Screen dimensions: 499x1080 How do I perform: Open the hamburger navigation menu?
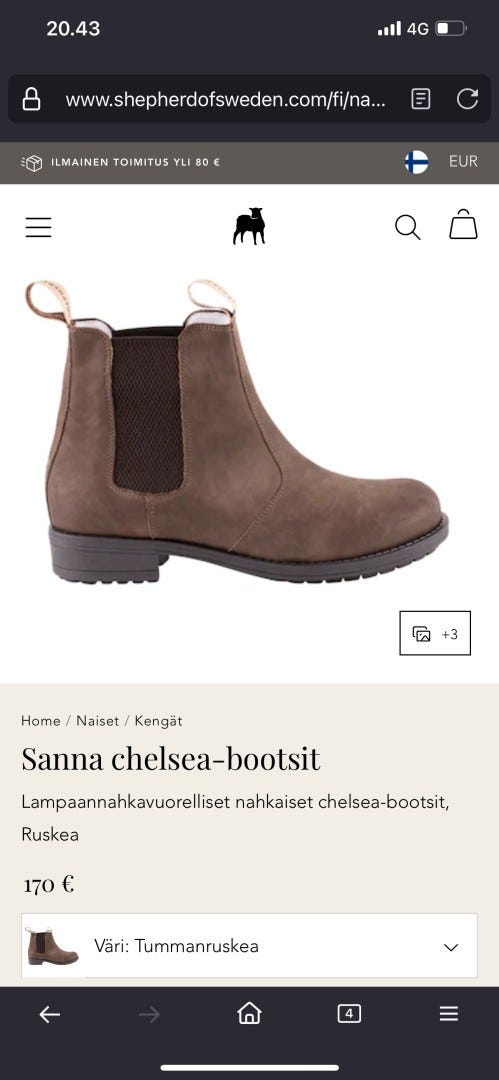point(39,227)
